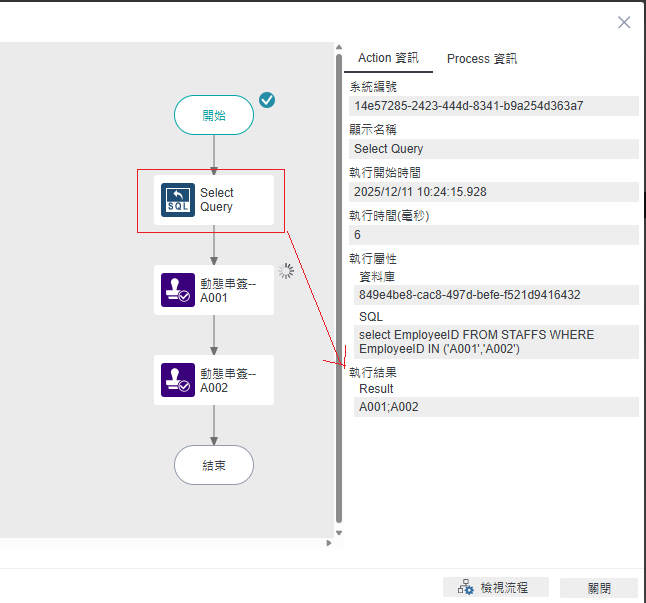Click the 系統編號 value field
646x603 pixels.
[x=494, y=106]
